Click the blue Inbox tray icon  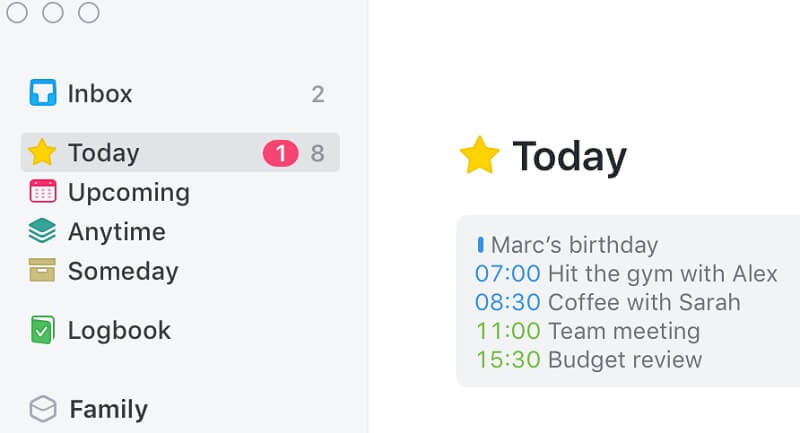(42, 94)
